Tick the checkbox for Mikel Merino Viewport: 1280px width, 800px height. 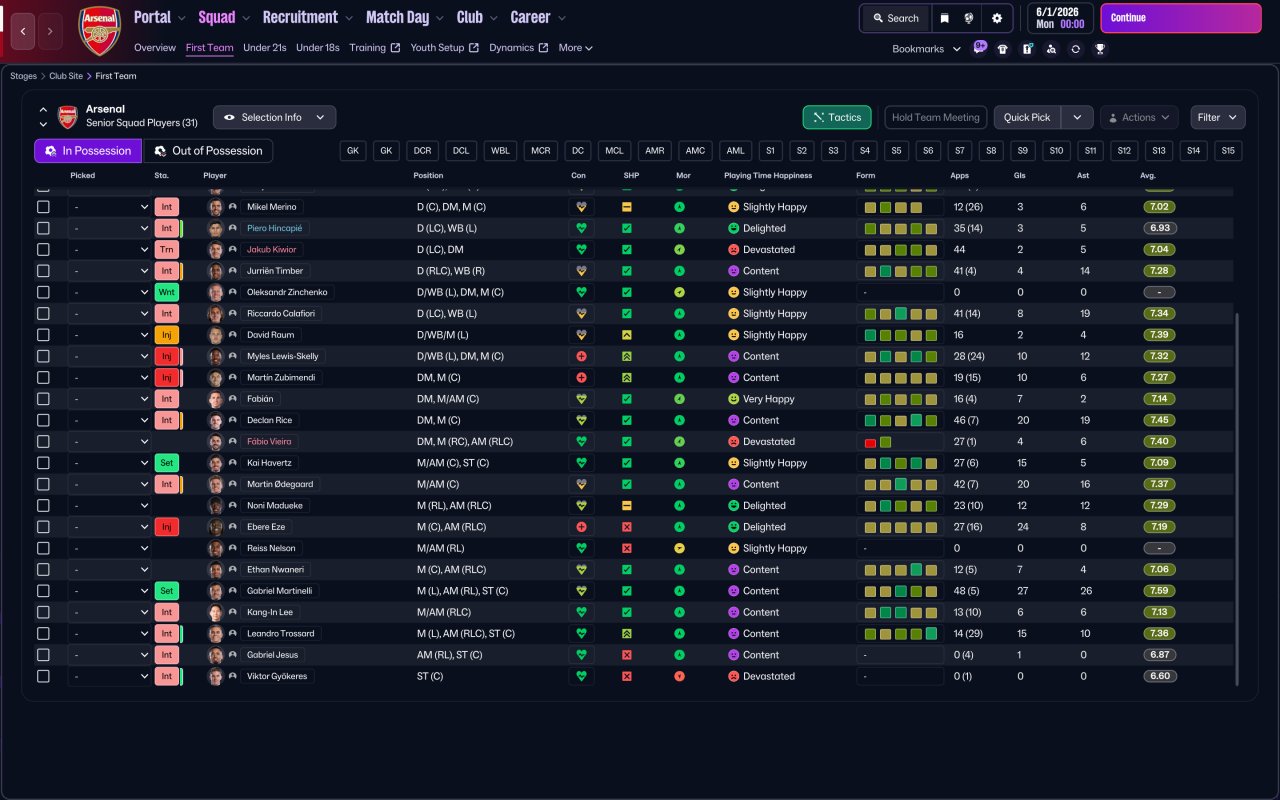click(43, 207)
